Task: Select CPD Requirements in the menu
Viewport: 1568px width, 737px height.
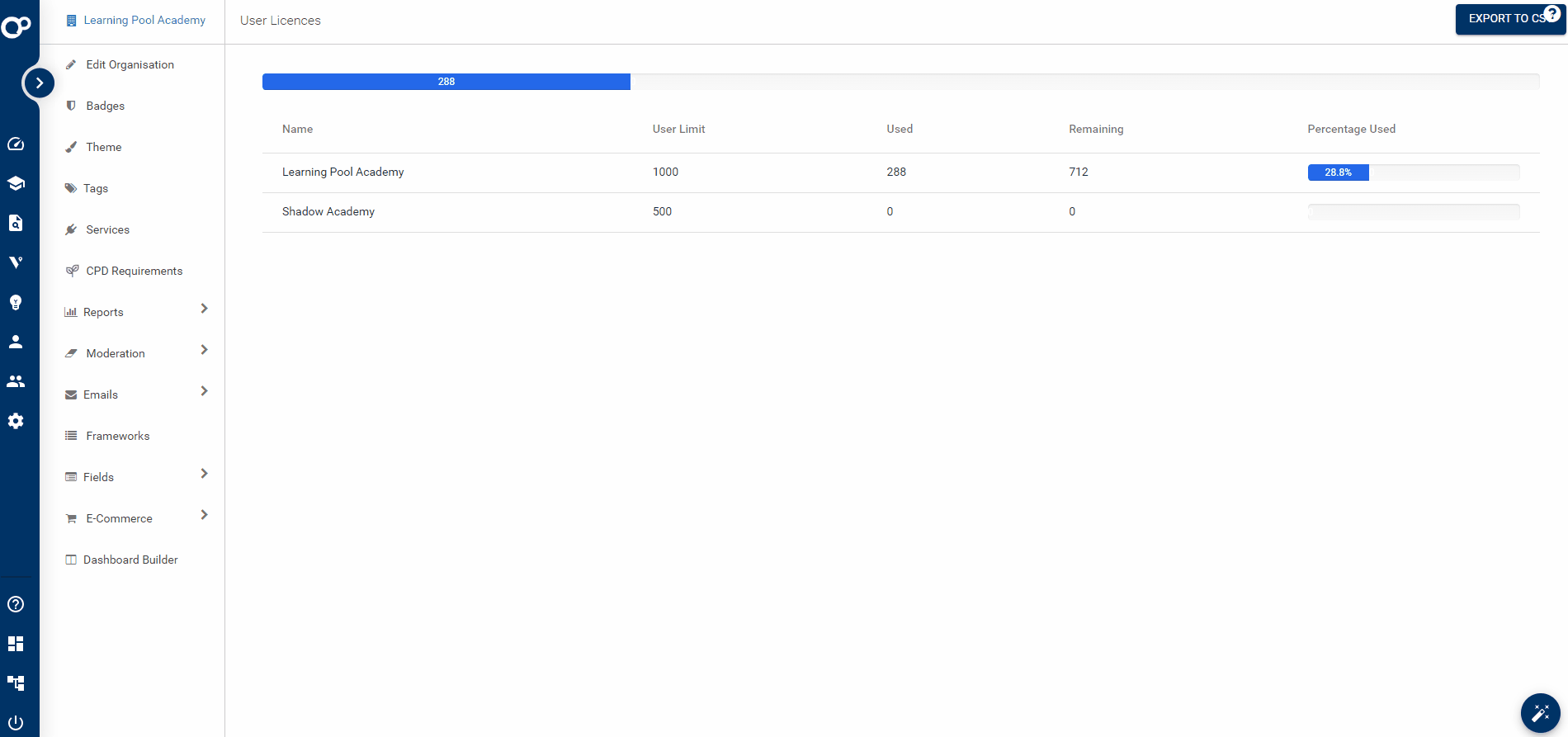Action: [x=134, y=271]
